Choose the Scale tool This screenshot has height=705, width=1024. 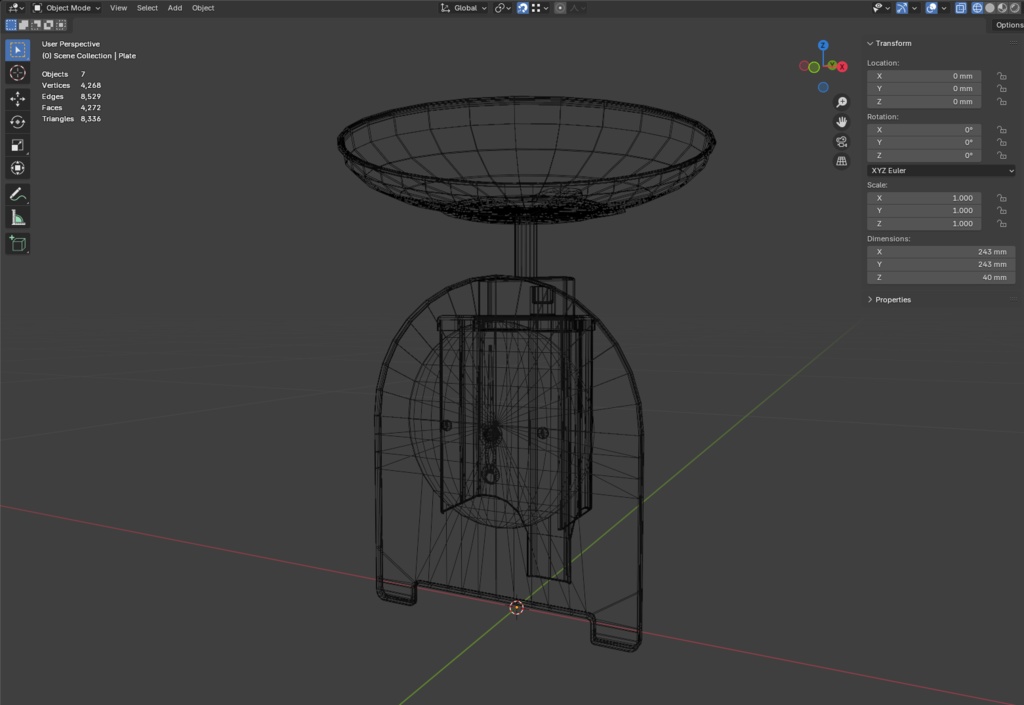pyautogui.click(x=18, y=145)
